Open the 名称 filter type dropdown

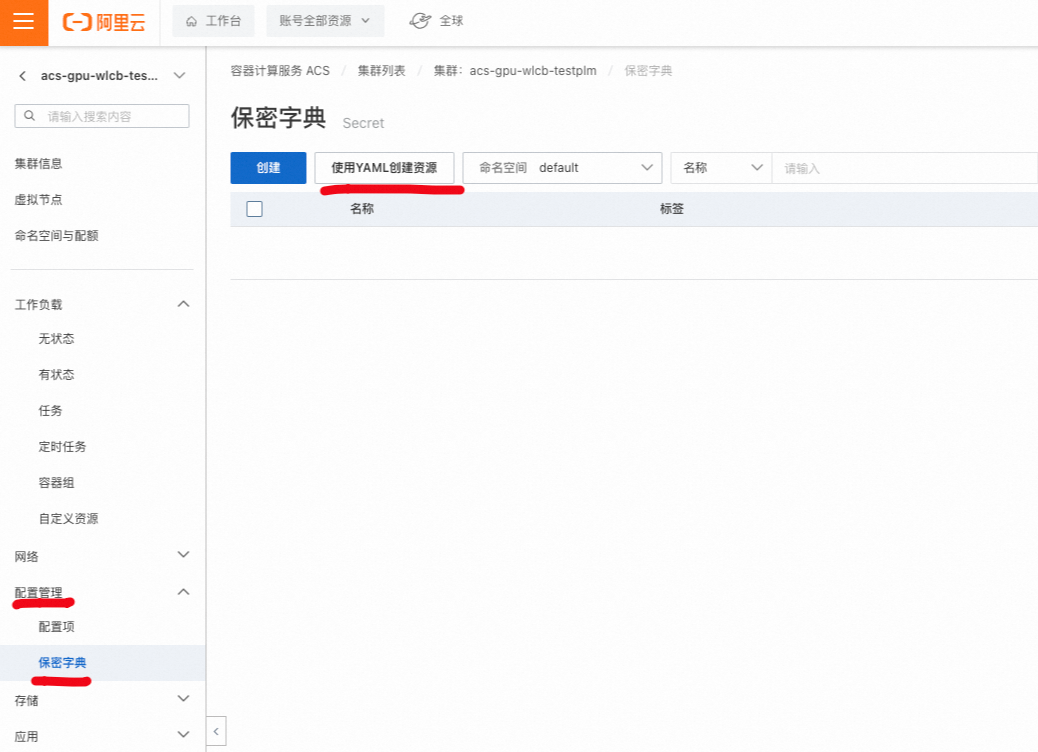pos(722,168)
